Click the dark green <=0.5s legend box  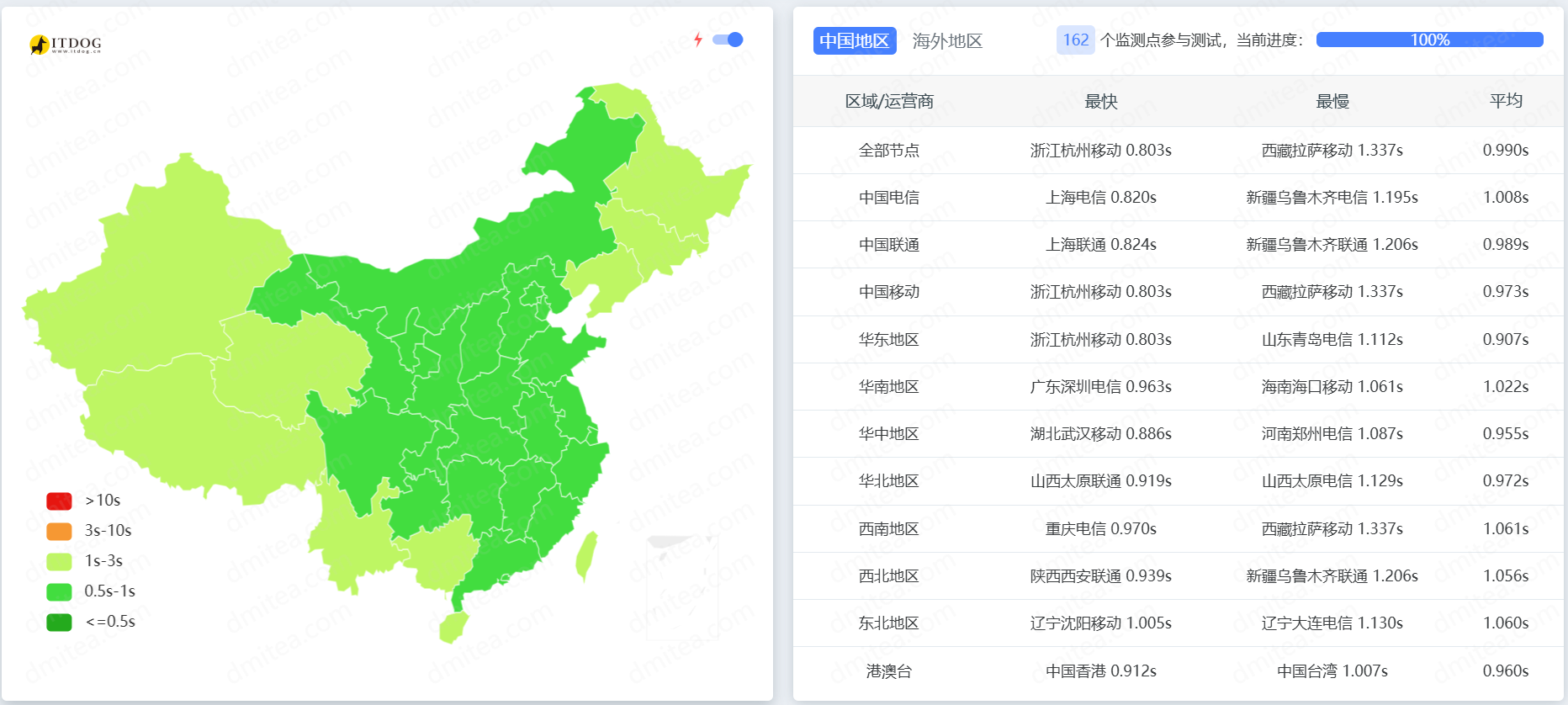point(59,622)
